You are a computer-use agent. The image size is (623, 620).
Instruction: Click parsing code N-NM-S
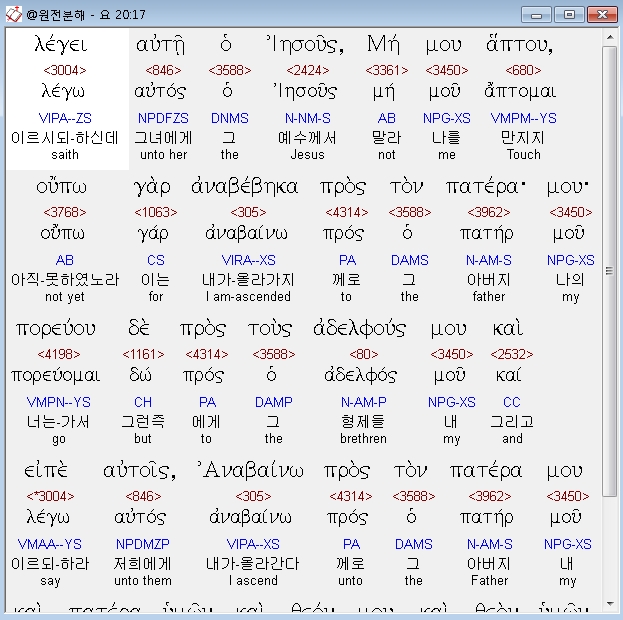tap(308, 118)
